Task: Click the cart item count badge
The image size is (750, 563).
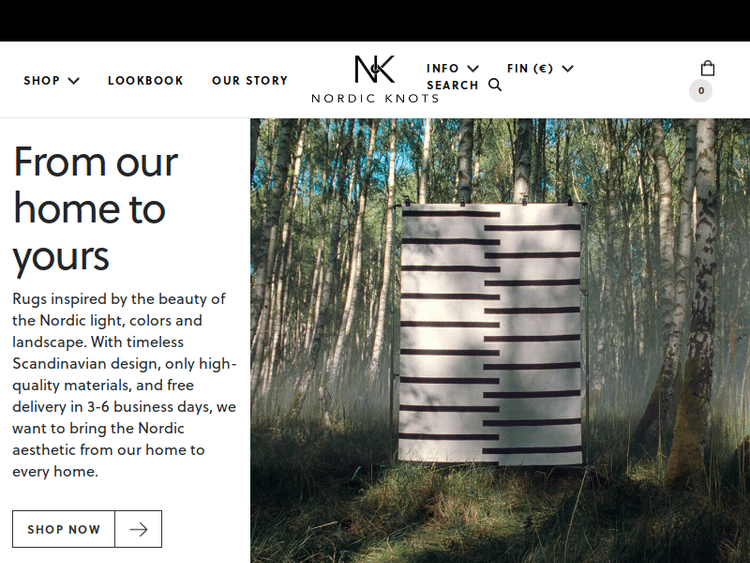Action: pyautogui.click(x=701, y=90)
